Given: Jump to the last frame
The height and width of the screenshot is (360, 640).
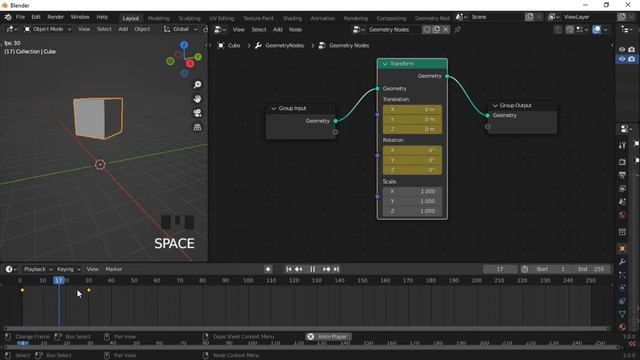Looking at the screenshot, I should tap(336, 269).
